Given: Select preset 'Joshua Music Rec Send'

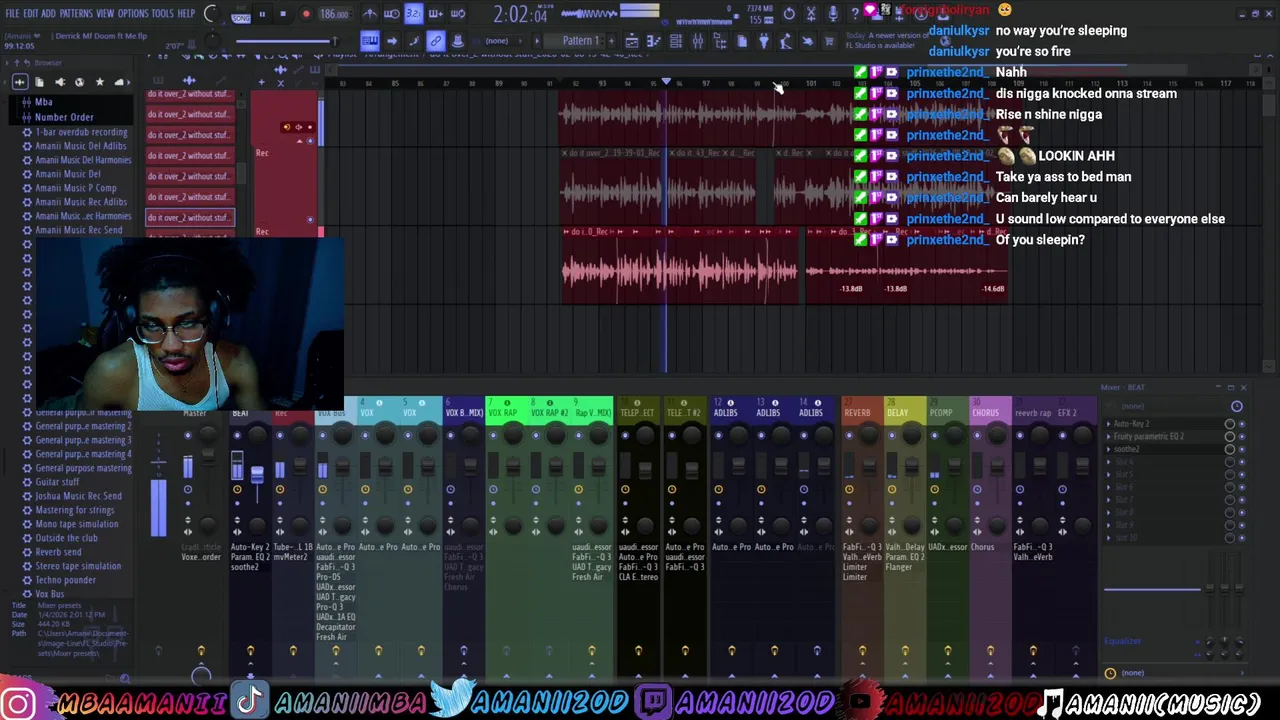Looking at the screenshot, I should tap(78, 496).
